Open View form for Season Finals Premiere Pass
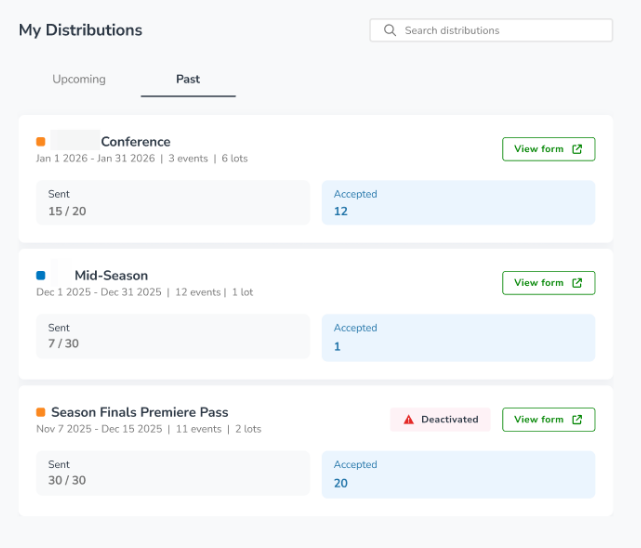Viewport: 641px width, 548px height. click(x=549, y=419)
